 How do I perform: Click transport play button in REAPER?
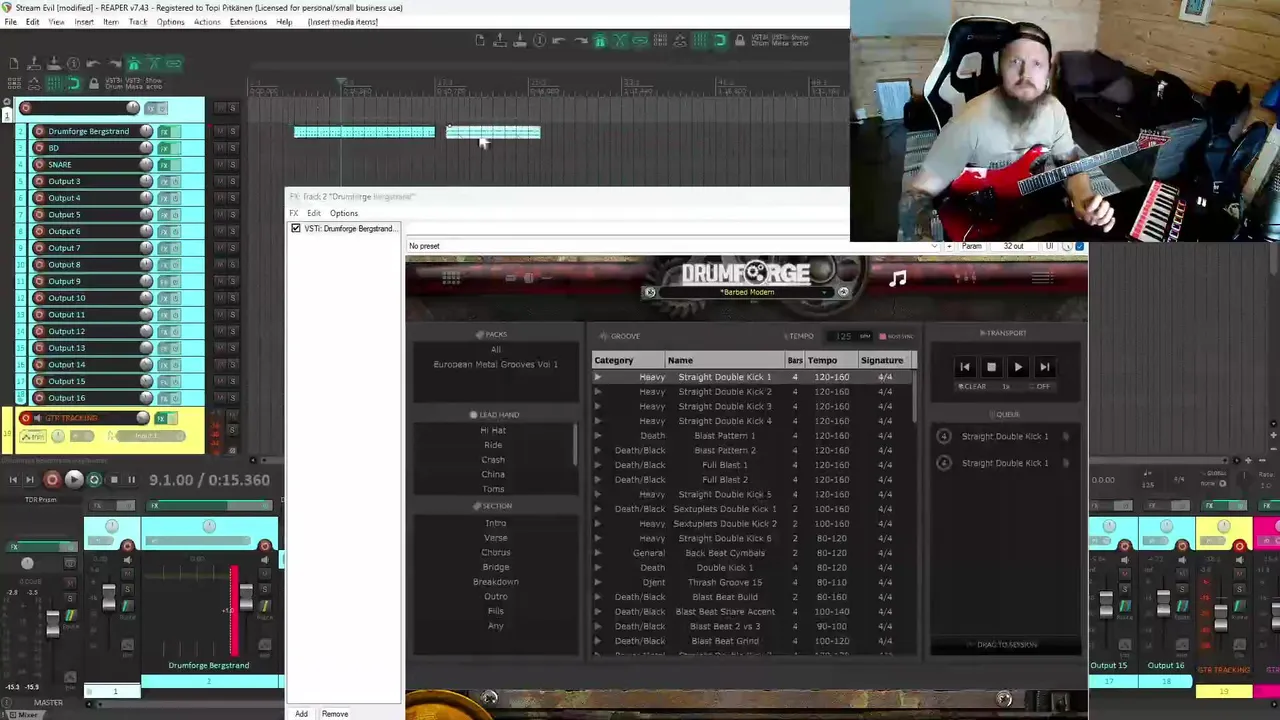pos(73,480)
